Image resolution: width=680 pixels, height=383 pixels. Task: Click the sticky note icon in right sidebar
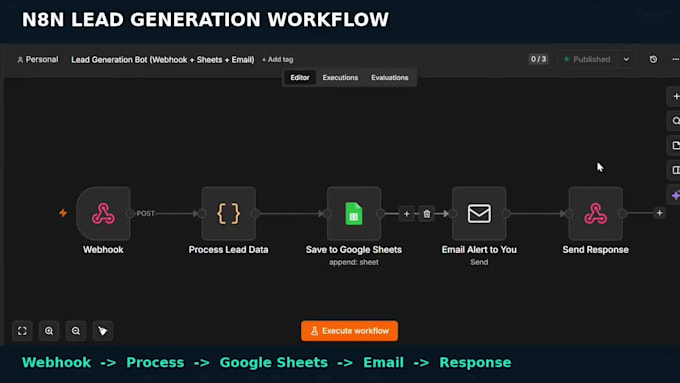point(675,145)
